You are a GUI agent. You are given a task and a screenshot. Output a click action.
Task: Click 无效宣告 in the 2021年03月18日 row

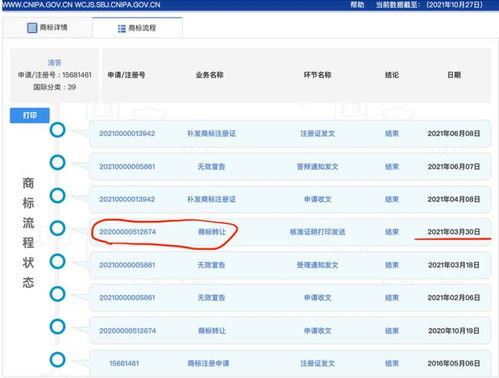pos(211,265)
